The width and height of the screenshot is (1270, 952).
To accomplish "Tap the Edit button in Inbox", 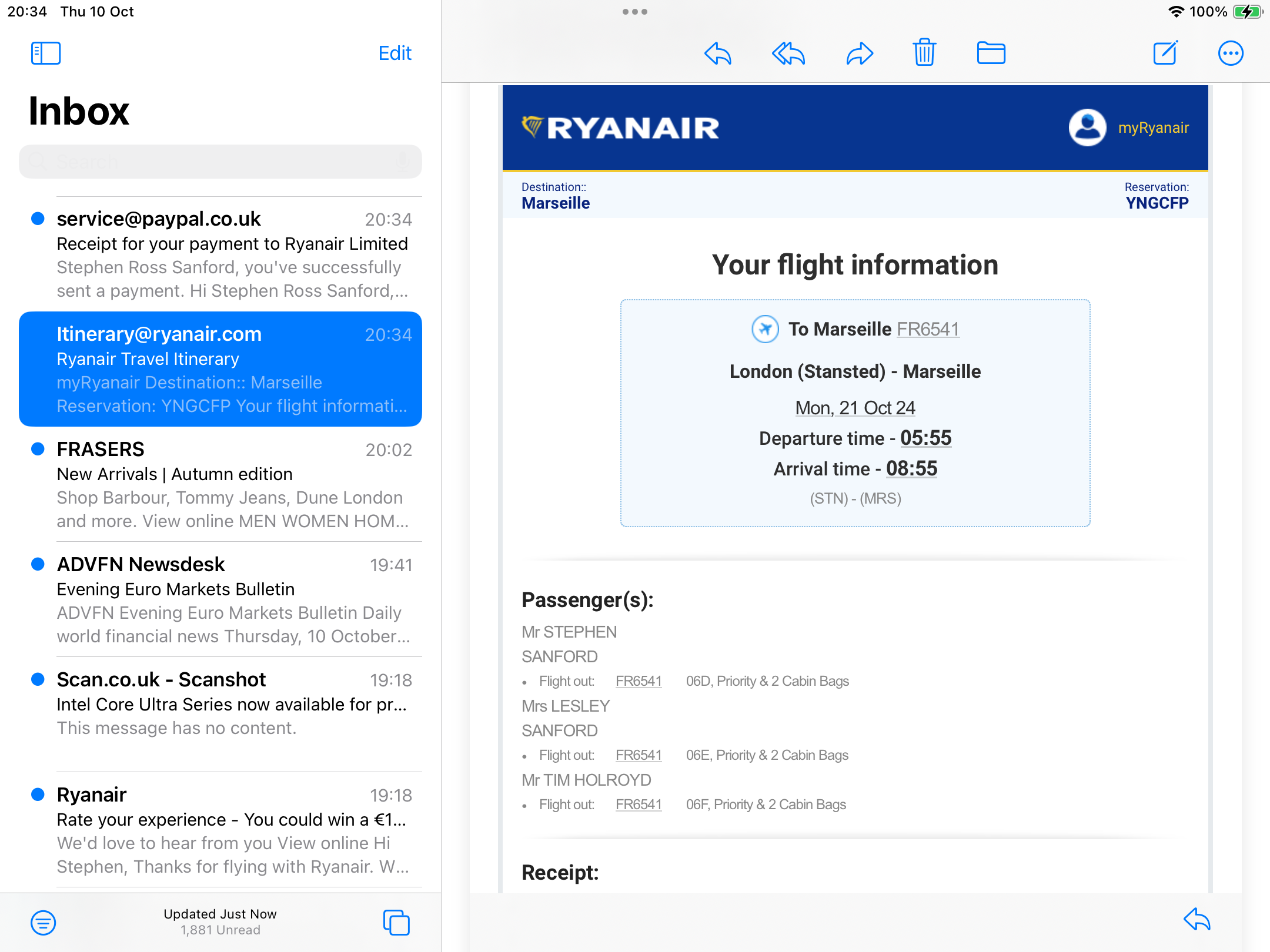I will (x=395, y=53).
